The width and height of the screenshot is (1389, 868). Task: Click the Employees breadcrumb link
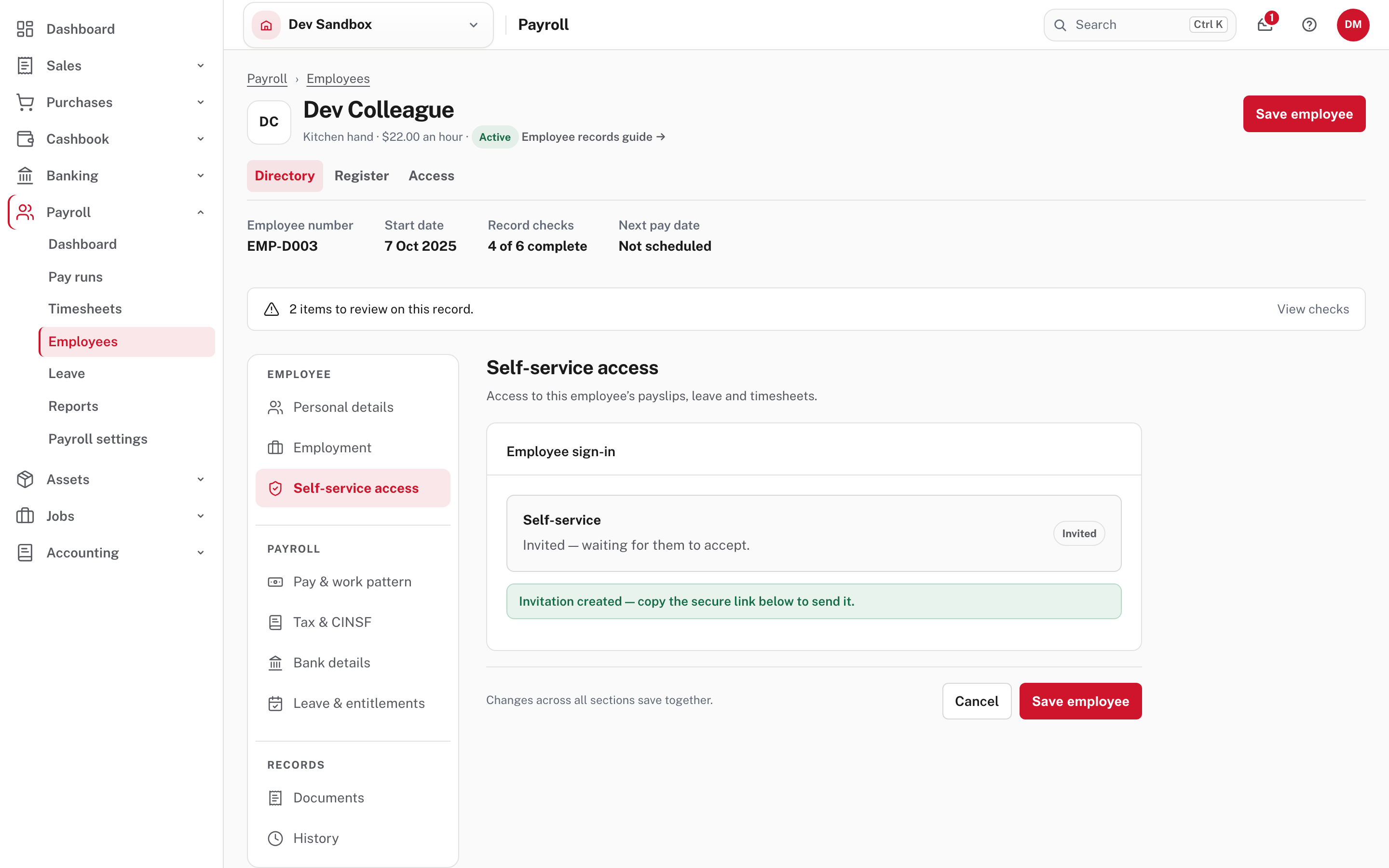[338, 79]
